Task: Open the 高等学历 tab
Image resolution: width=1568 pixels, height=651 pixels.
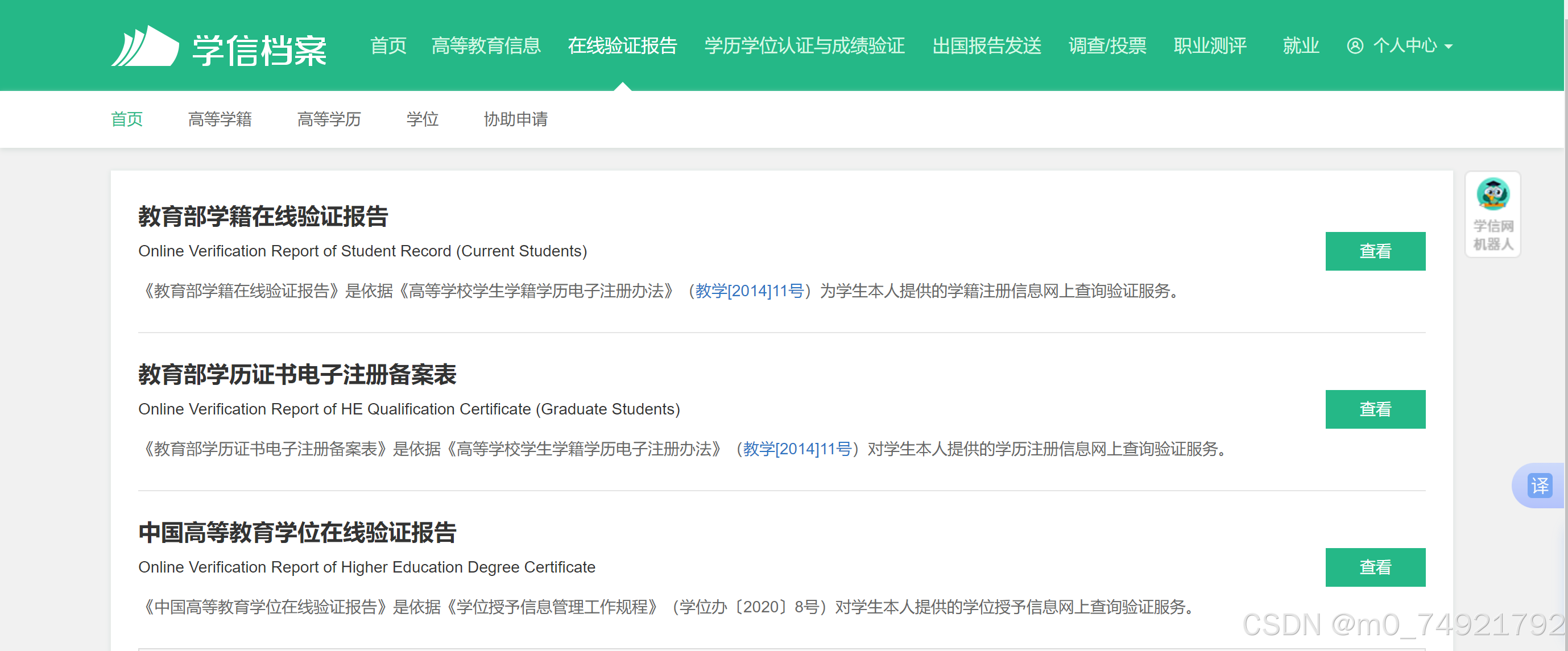Action: [329, 119]
